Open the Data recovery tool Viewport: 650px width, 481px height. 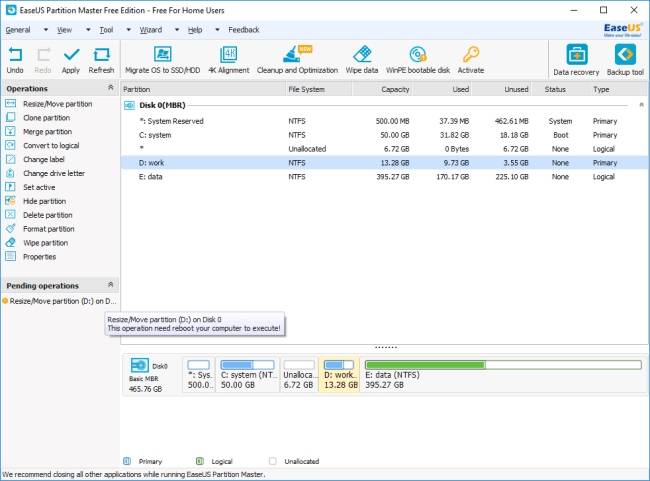point(576,60)
